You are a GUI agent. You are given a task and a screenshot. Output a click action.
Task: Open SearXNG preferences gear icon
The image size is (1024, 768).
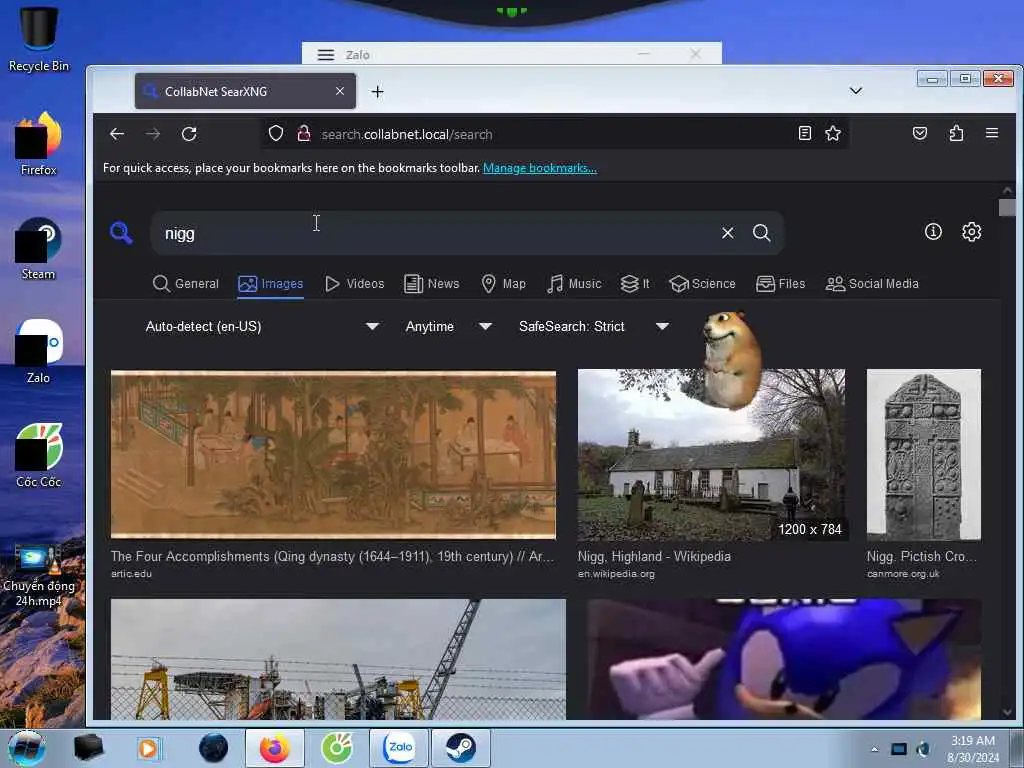click(x=971, y=231)
